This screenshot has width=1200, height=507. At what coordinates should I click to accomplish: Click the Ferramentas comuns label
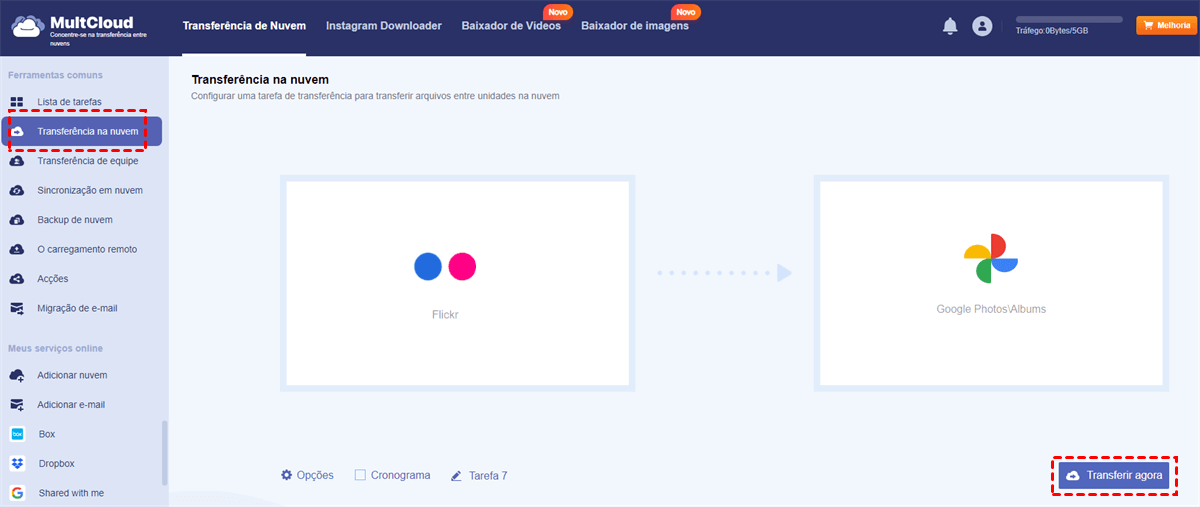[x=55, y=75]
